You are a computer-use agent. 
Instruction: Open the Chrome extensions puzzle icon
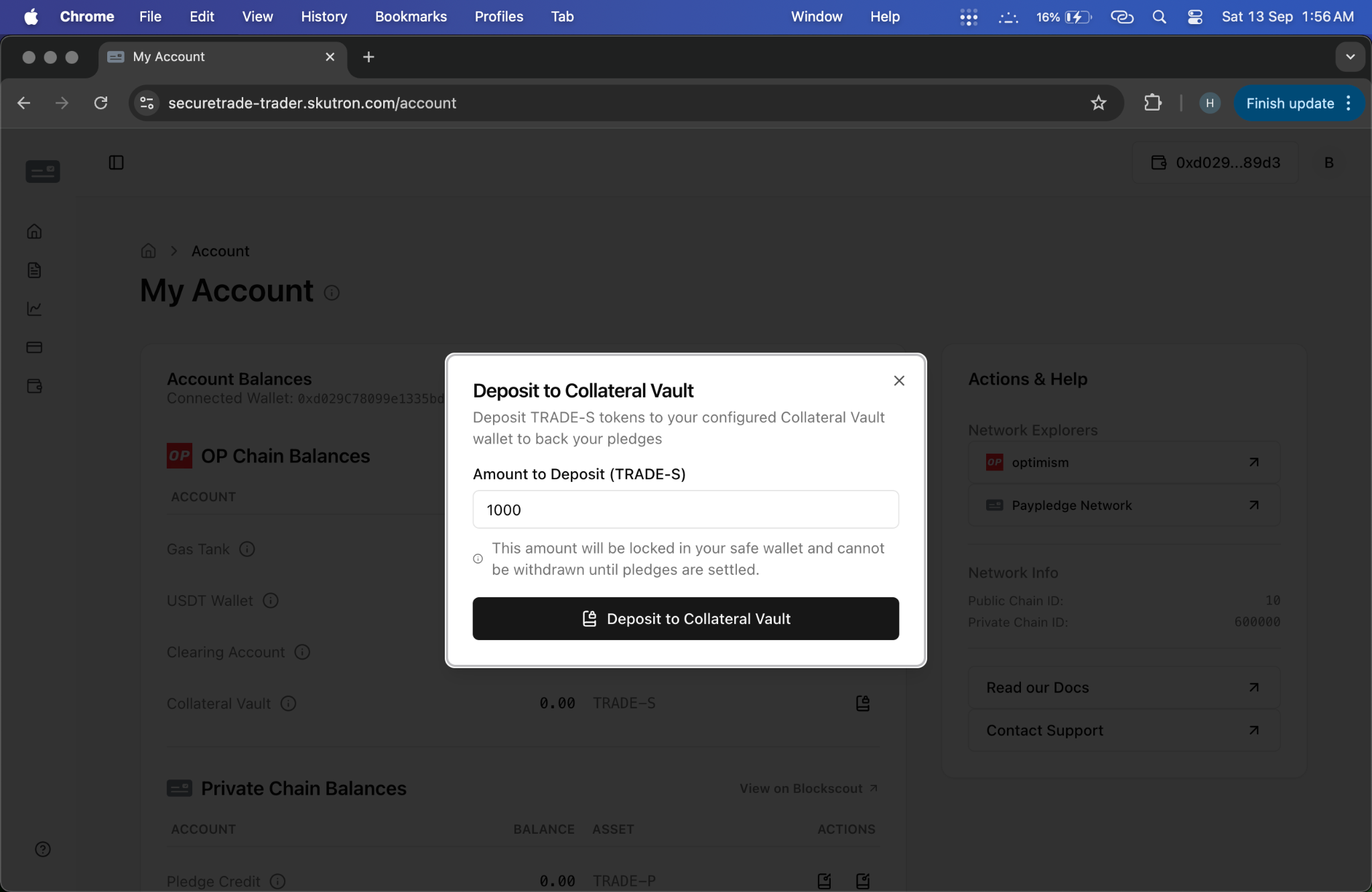pyautogui.click(x=1152, y=103)
